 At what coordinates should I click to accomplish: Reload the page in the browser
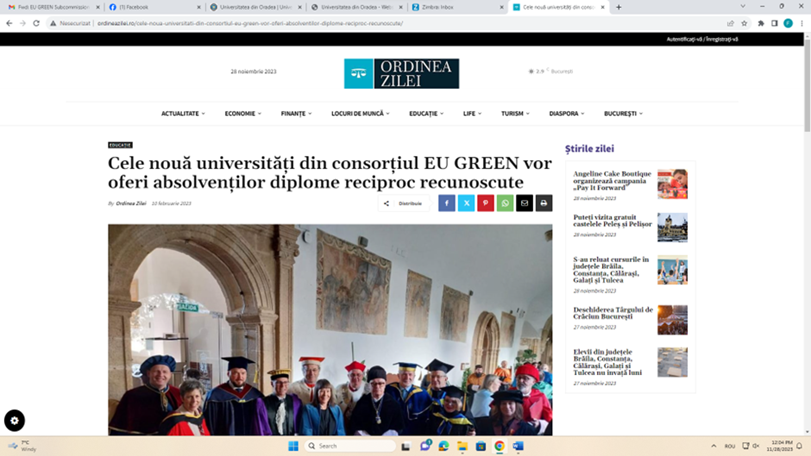(x=37, y=23)
